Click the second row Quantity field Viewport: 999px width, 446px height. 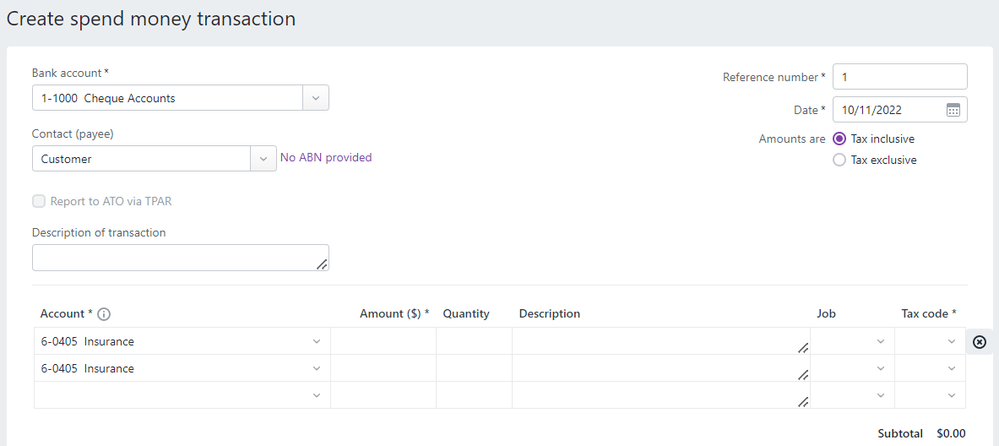click(474, 369)
